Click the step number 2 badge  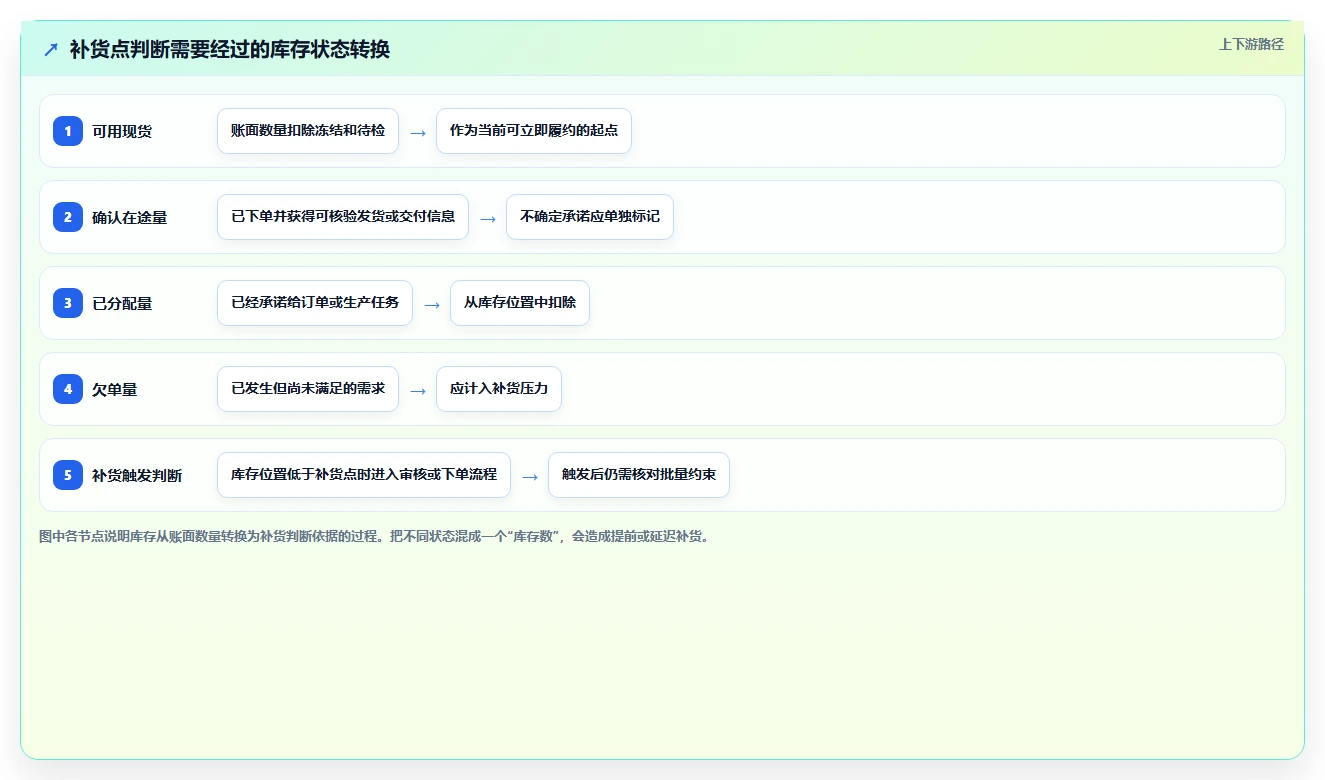click(x=68, y=216)
